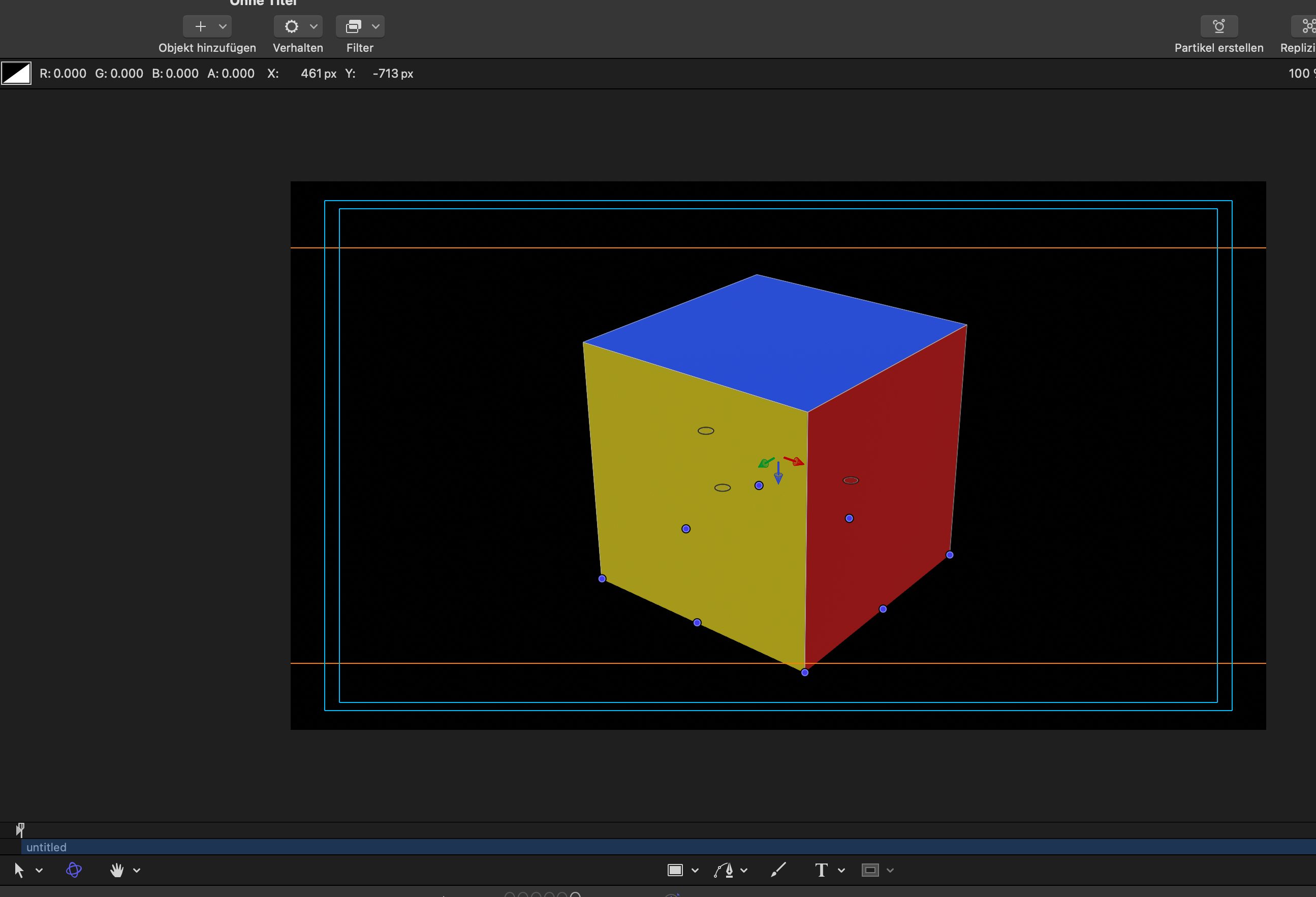The width and height of the screenshot is (1316, 897).
Task: Click the G: 0.000 value
Action: 119,74
